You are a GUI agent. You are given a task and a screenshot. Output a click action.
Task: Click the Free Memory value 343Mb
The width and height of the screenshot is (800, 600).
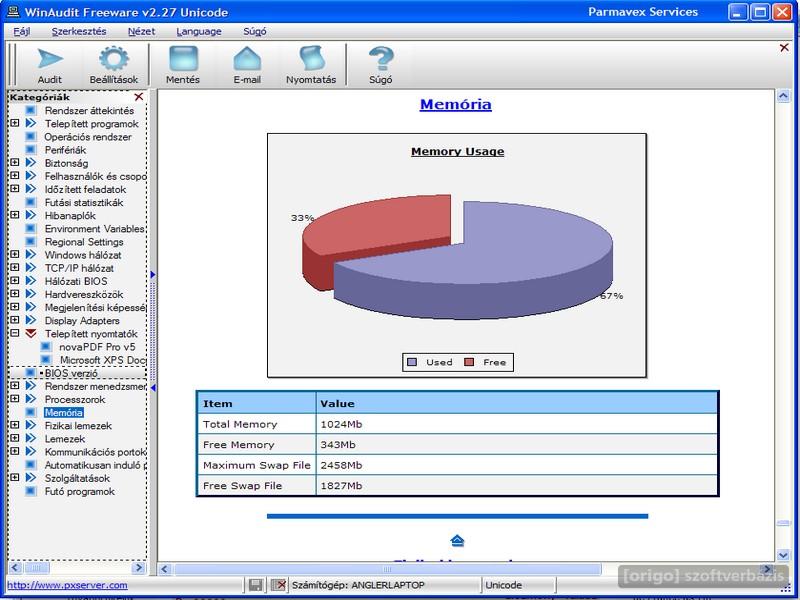[x=338, y=445]
